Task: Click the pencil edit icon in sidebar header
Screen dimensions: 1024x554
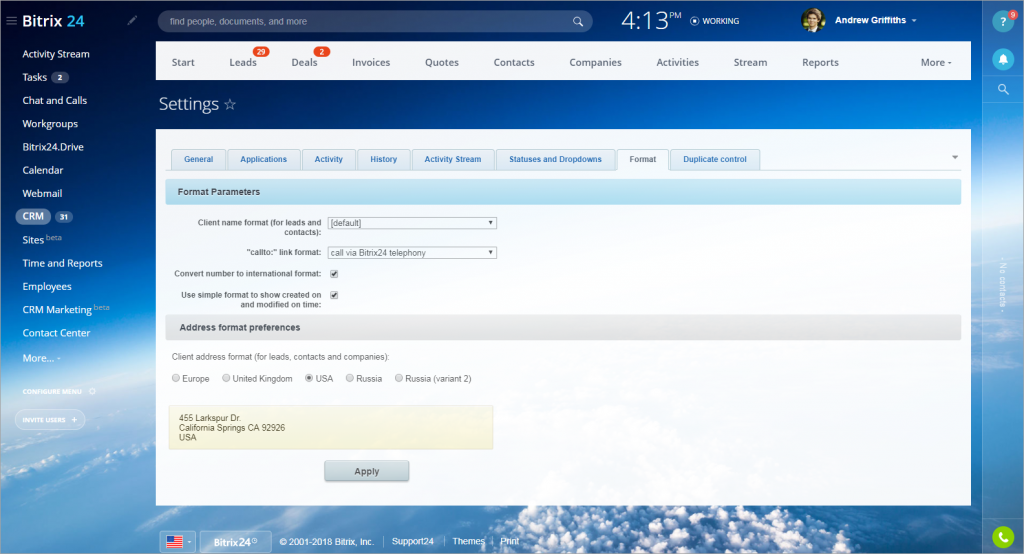Action: tap(132, 21)
